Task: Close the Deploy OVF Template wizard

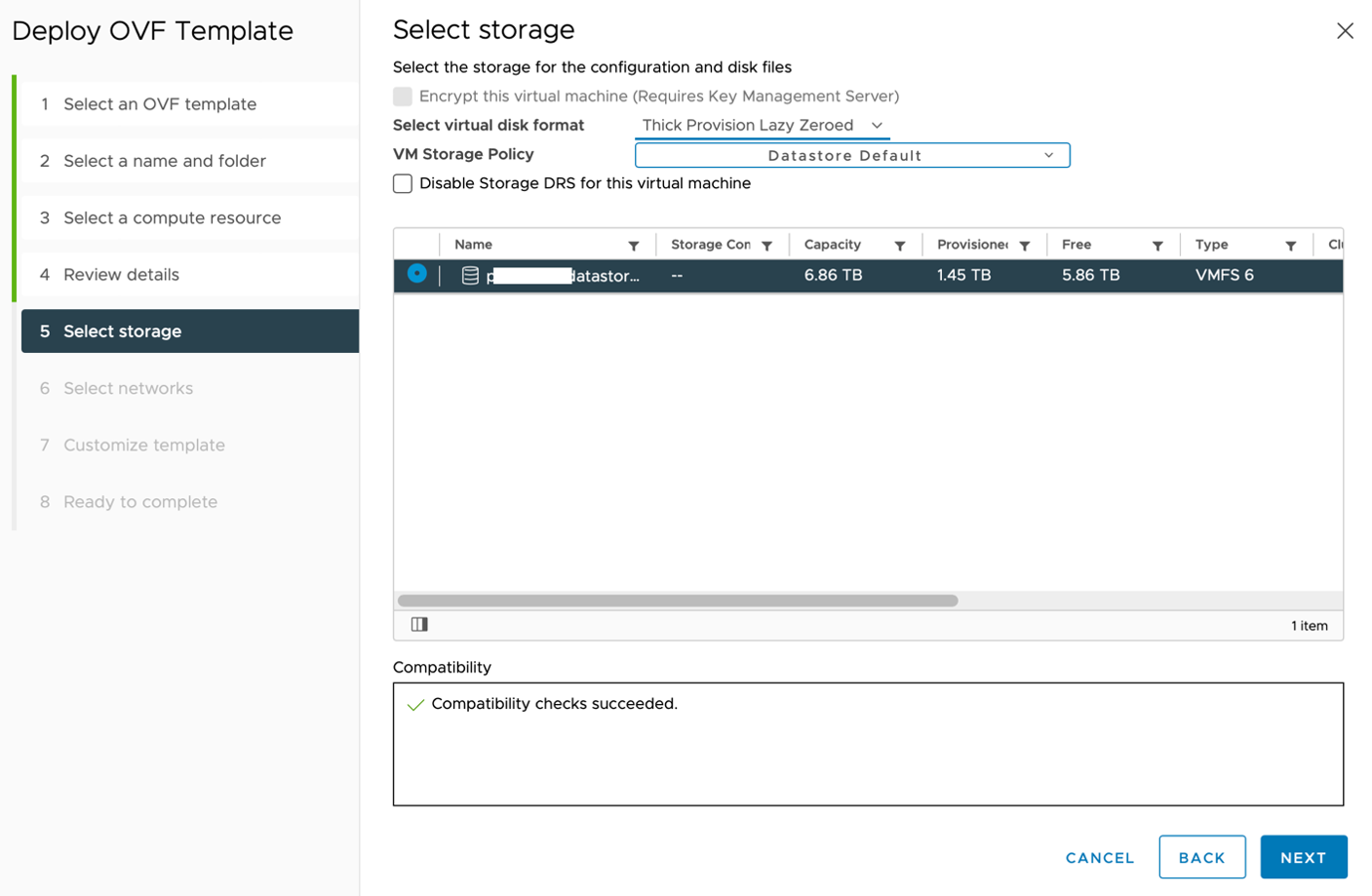Action: tap(1345, 30)
